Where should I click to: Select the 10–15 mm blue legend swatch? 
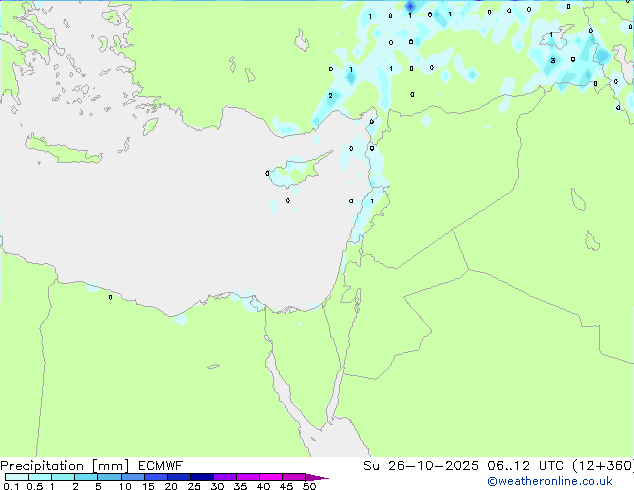coord(132,477)
